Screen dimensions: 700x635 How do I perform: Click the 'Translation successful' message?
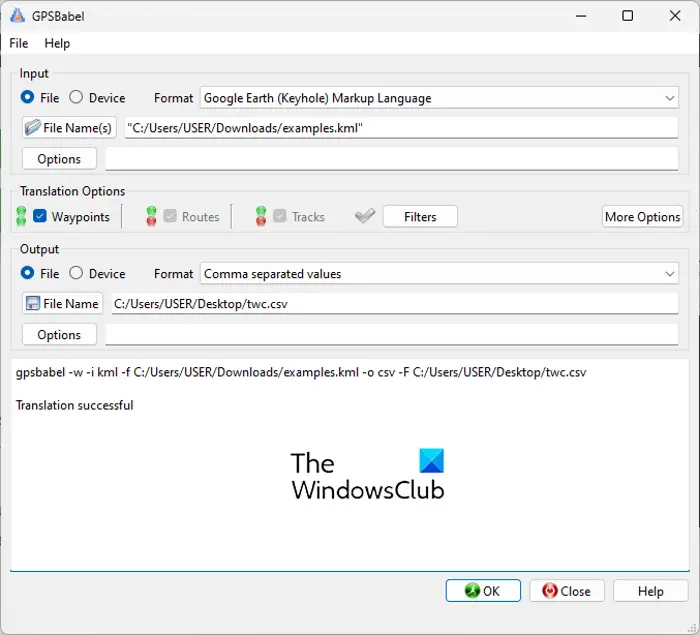pyautogui.click(x=75, y=405)
